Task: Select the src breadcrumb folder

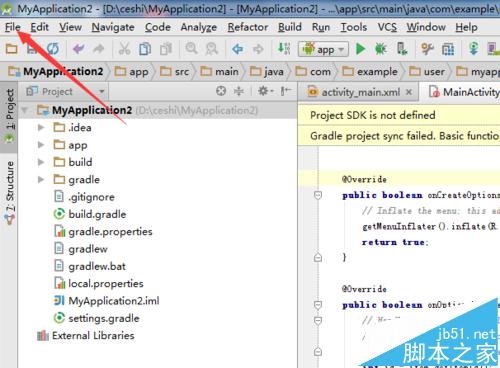Action: click(174, 71)
